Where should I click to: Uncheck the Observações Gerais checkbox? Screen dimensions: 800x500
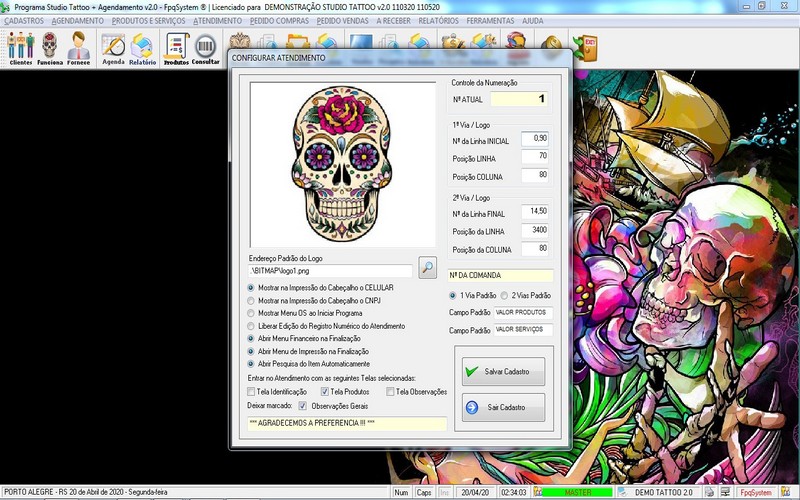[x=303, y=406]
